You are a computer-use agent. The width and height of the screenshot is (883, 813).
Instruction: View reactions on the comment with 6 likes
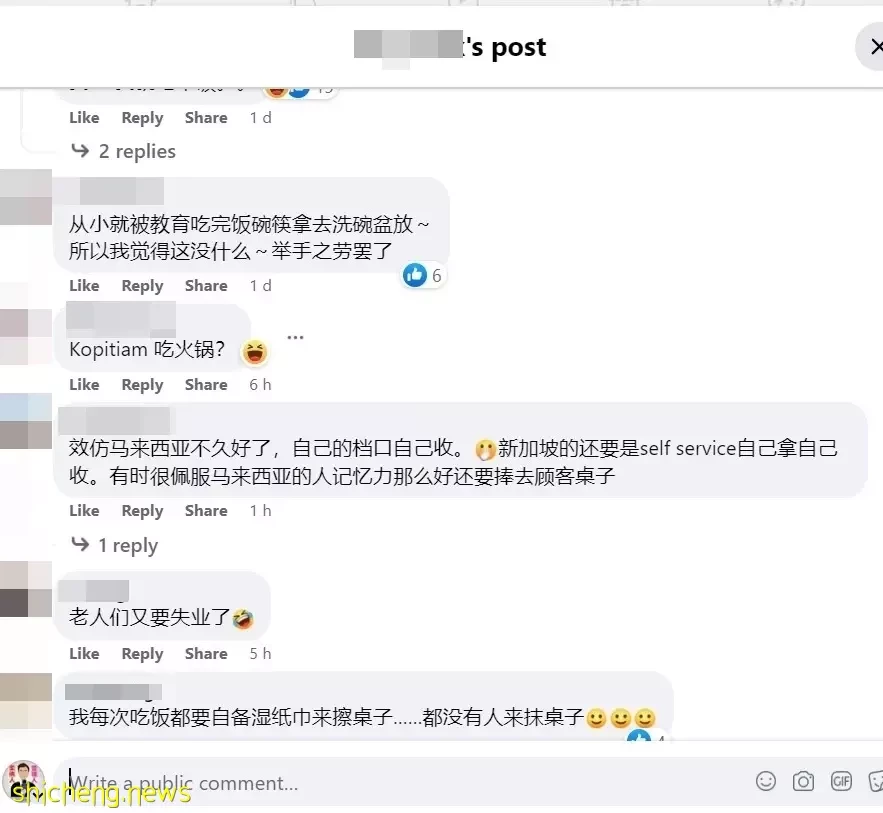(x=423, y=275)
